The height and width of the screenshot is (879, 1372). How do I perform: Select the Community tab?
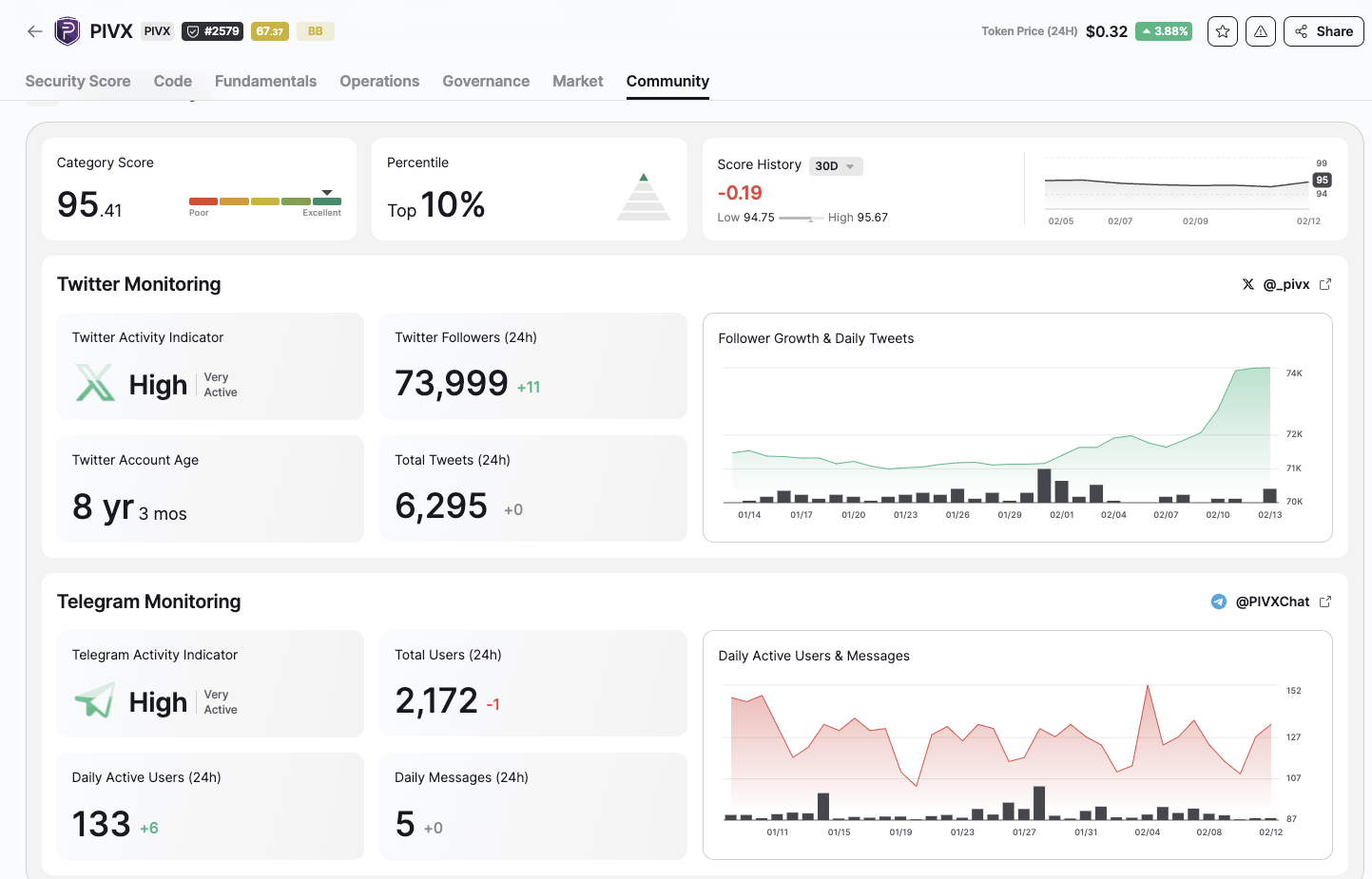[667, 82]
